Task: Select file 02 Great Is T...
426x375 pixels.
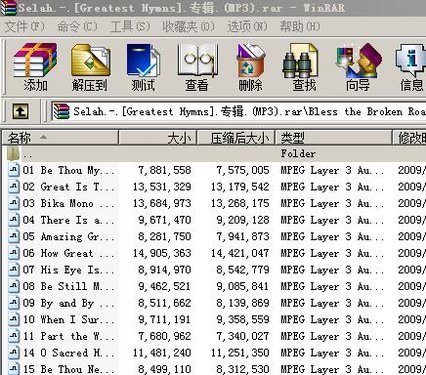Action: [69, 187]
